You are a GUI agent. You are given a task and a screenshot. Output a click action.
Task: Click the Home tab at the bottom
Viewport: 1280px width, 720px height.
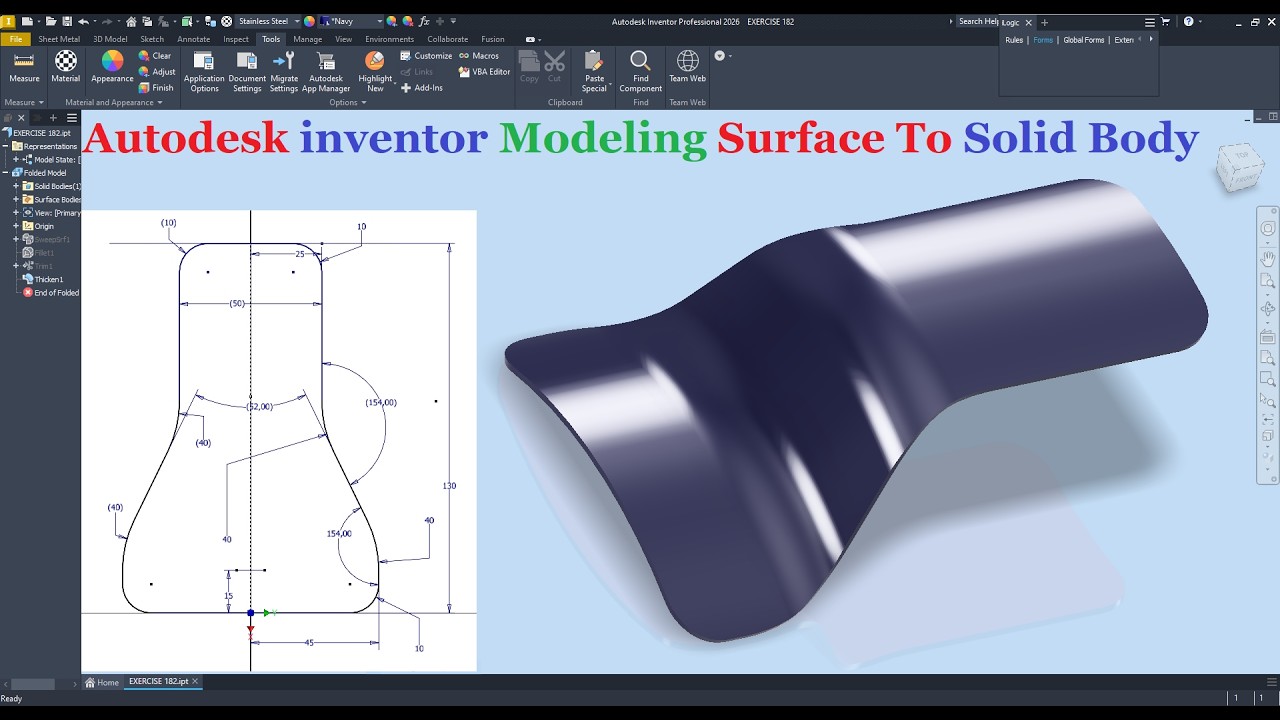(x=103, y=682)
